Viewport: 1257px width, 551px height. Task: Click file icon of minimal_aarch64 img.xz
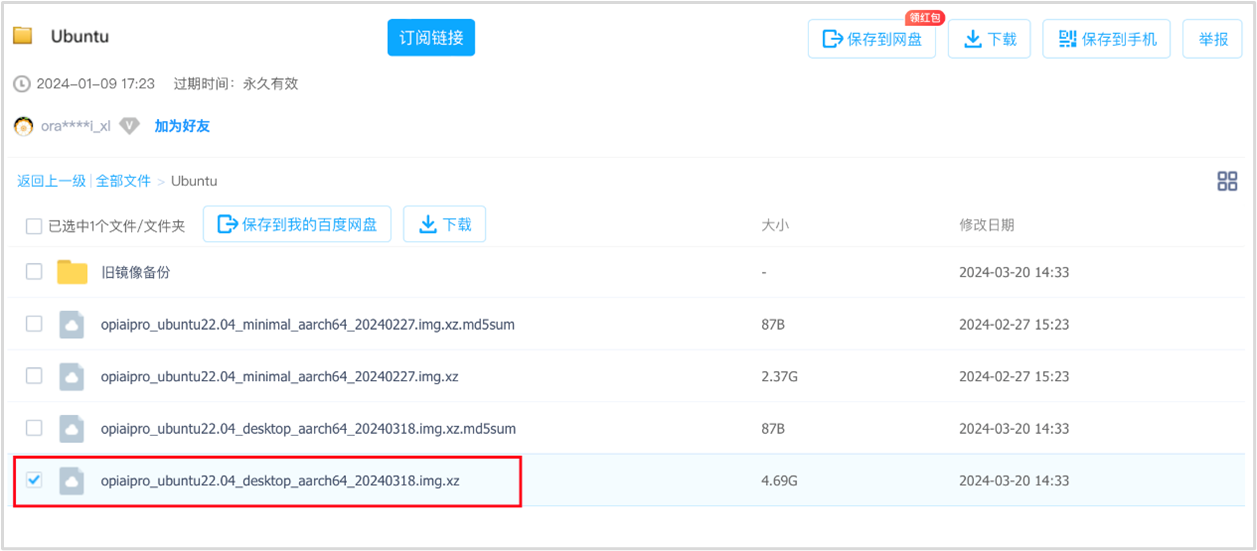72,376
